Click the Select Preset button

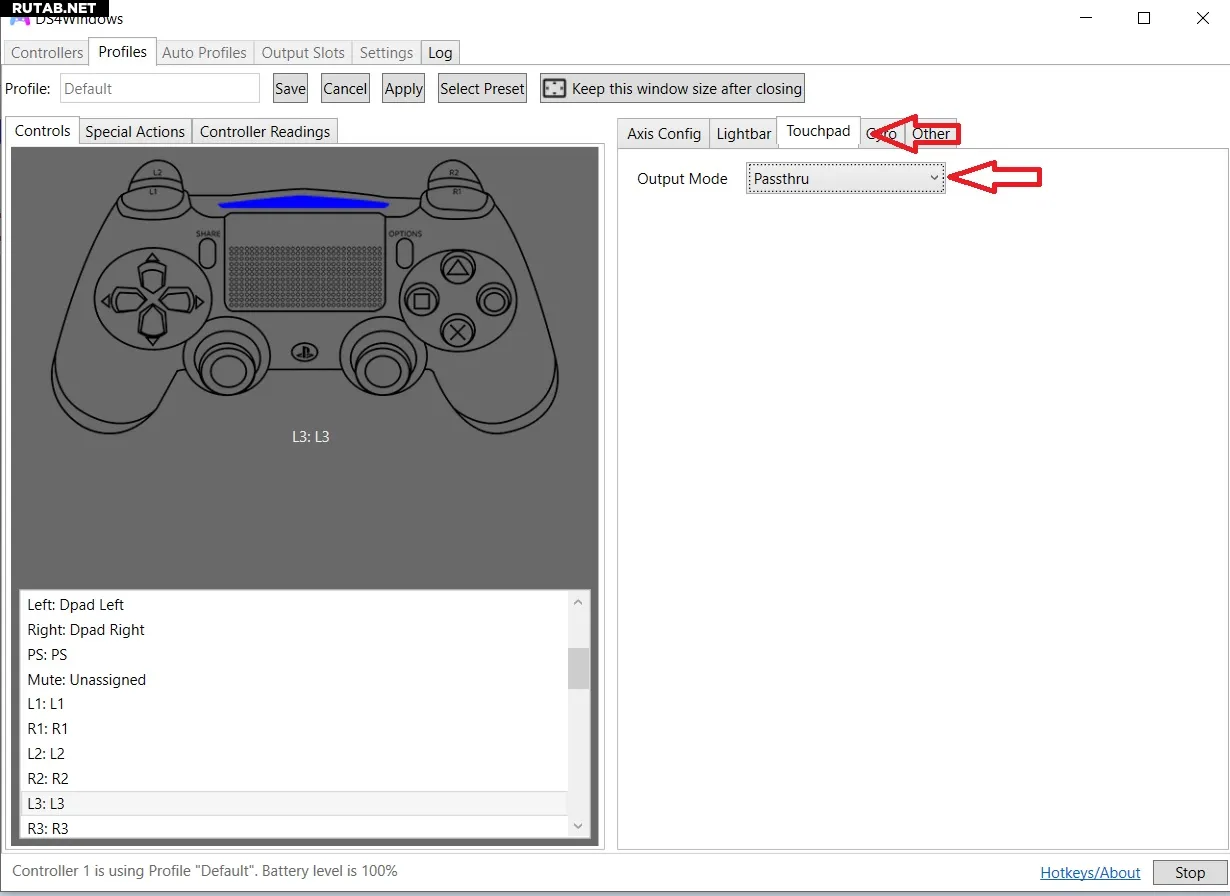482,89
